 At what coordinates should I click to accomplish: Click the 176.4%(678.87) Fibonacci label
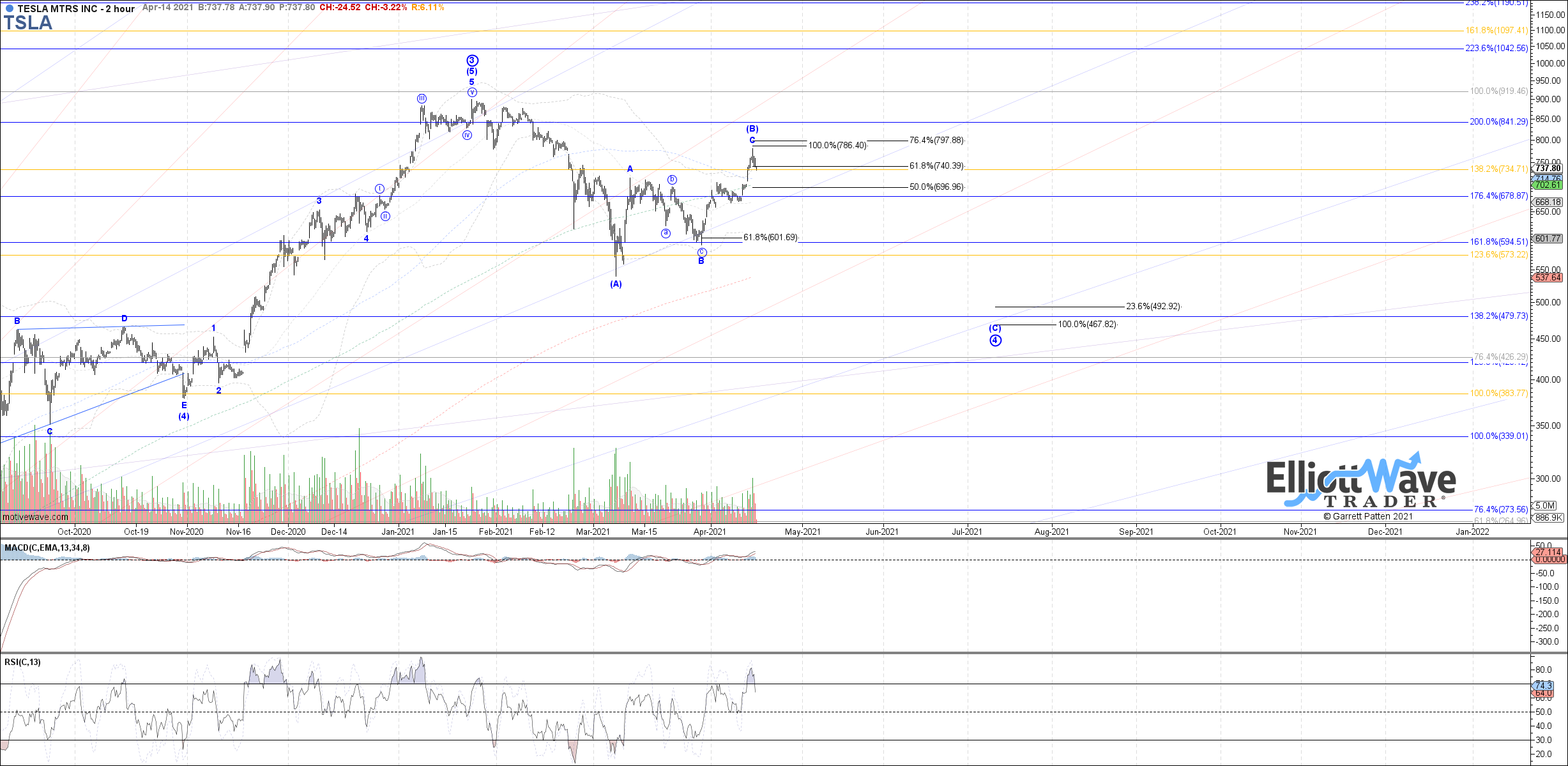(x=1499, y=195)
